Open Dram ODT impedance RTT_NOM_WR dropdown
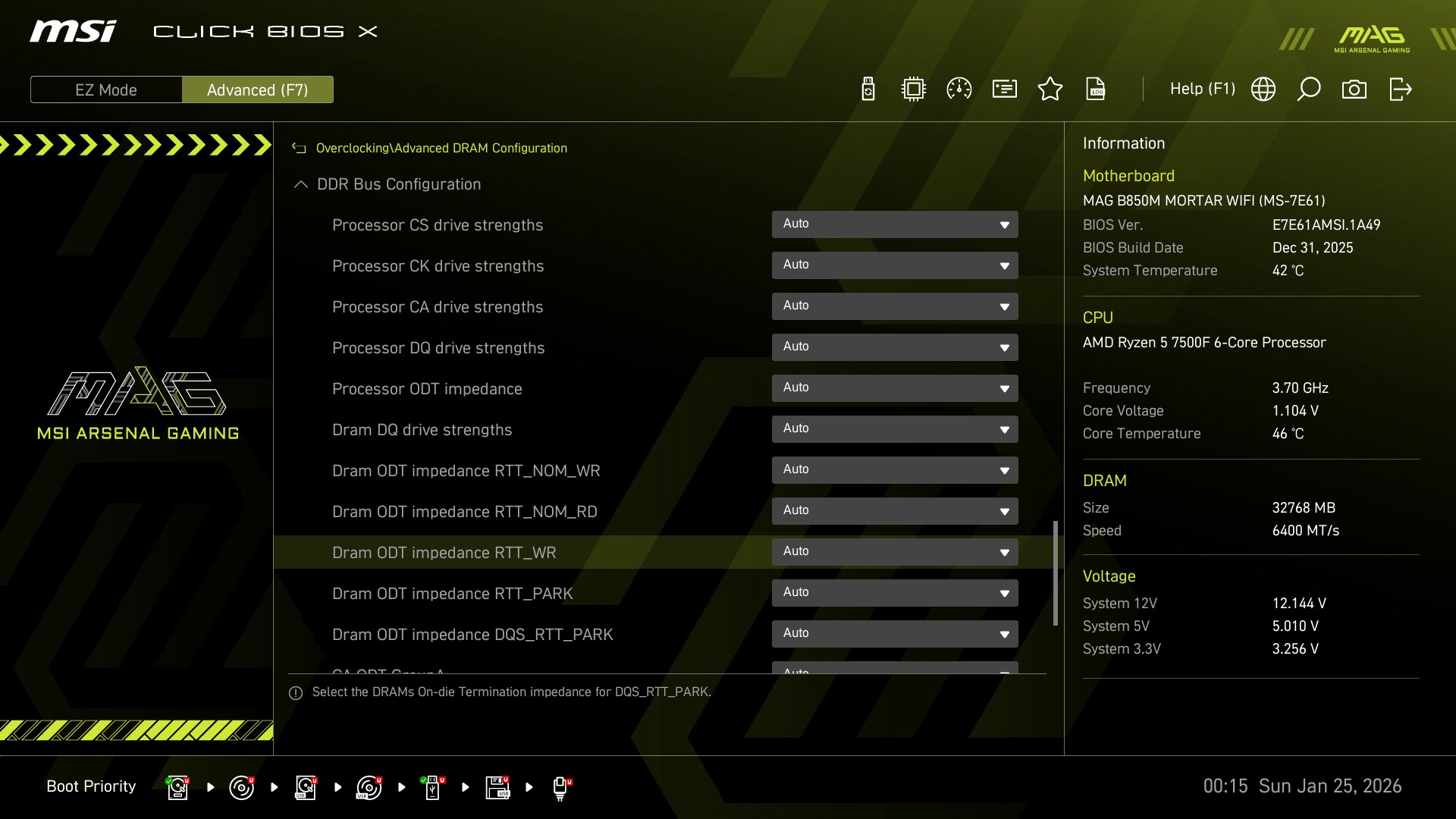The height and width of the screenshot is (819, 1456). pyautogui.click(x=895, y=470)
